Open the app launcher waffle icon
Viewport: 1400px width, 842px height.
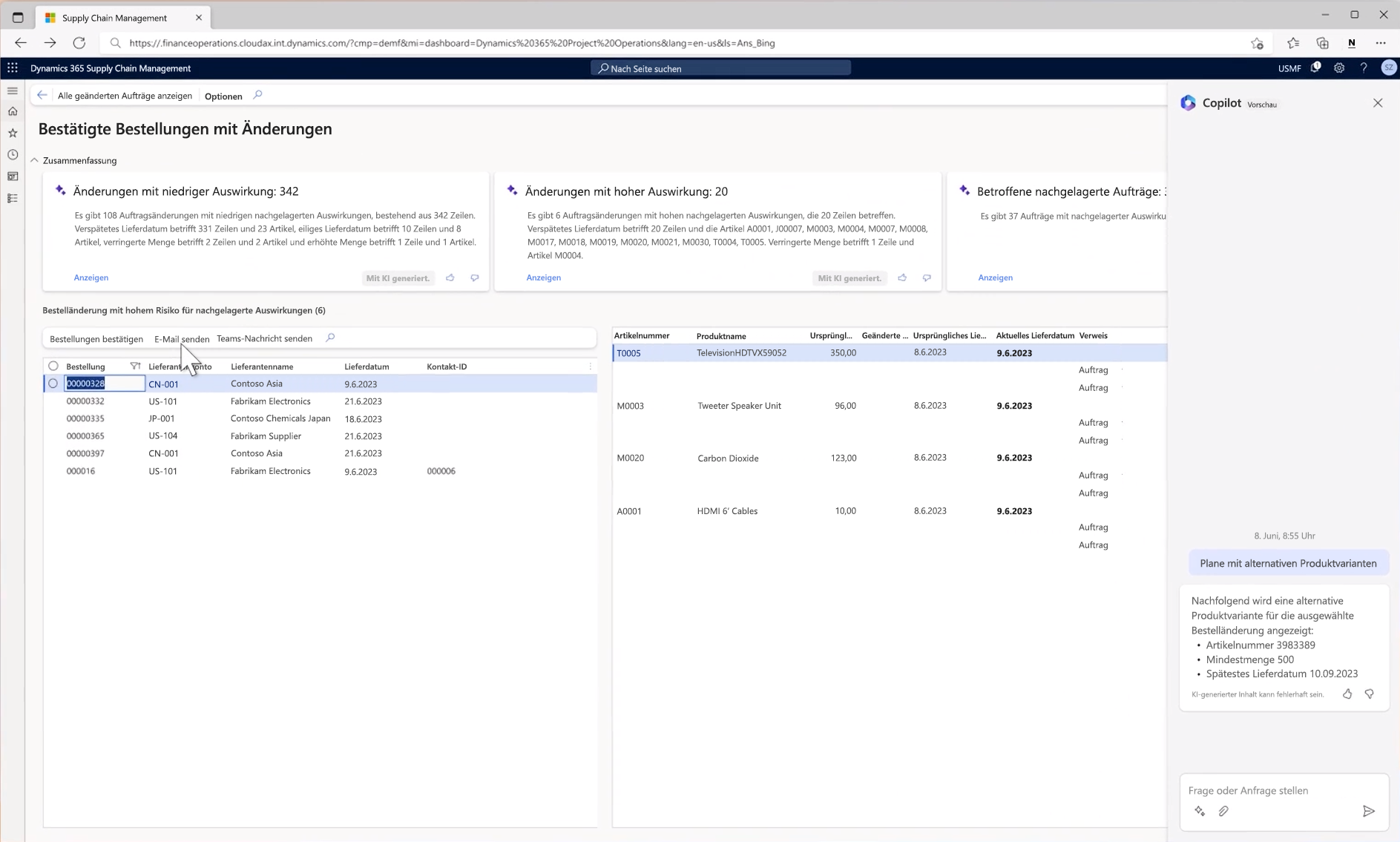click(13, 68)
